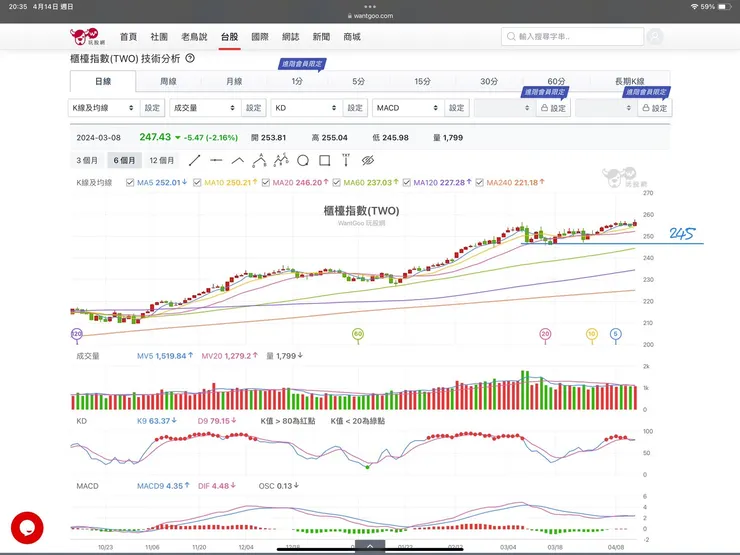Open the 網誌 menu item
Image resolution: width=740 pixels, height=555 pixels.
[x=290, y=37]
